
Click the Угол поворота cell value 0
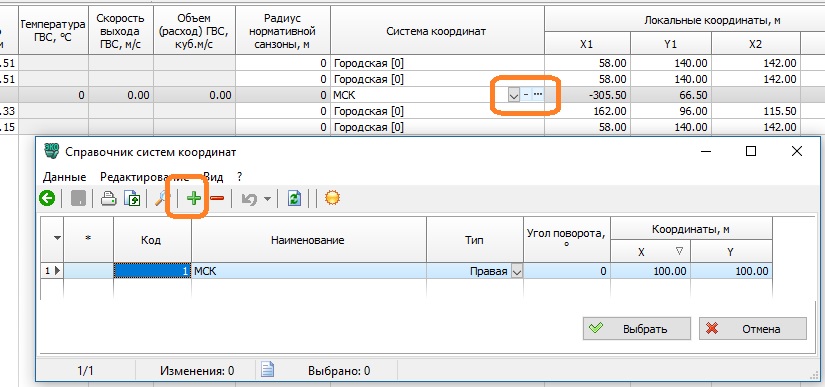(x=567, y=271)
